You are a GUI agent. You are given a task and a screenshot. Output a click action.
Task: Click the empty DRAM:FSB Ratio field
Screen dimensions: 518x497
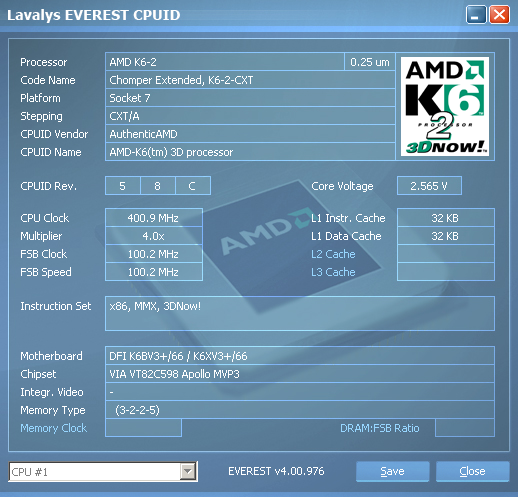coord(465,428)
